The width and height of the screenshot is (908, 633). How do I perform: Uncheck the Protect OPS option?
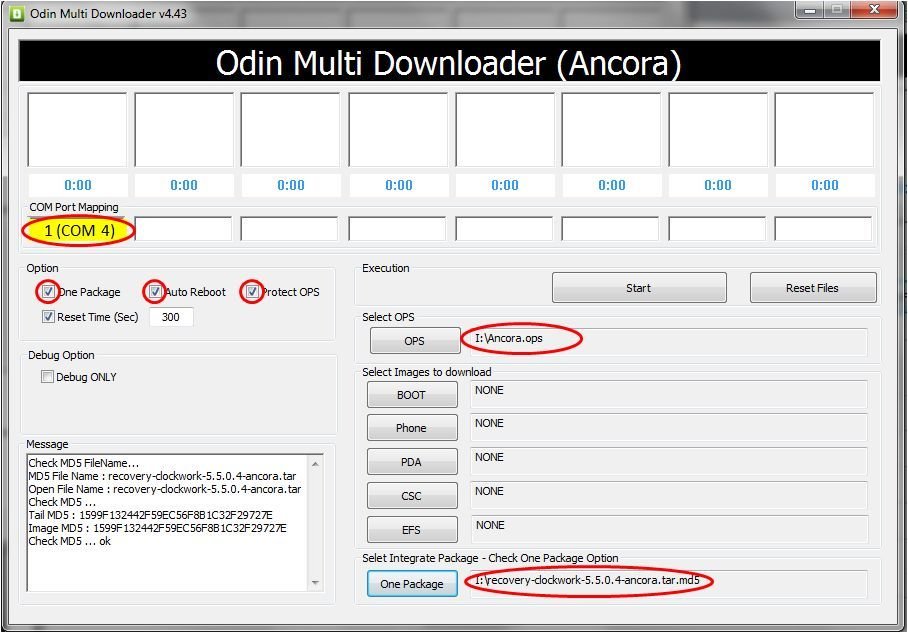[252, 291]
